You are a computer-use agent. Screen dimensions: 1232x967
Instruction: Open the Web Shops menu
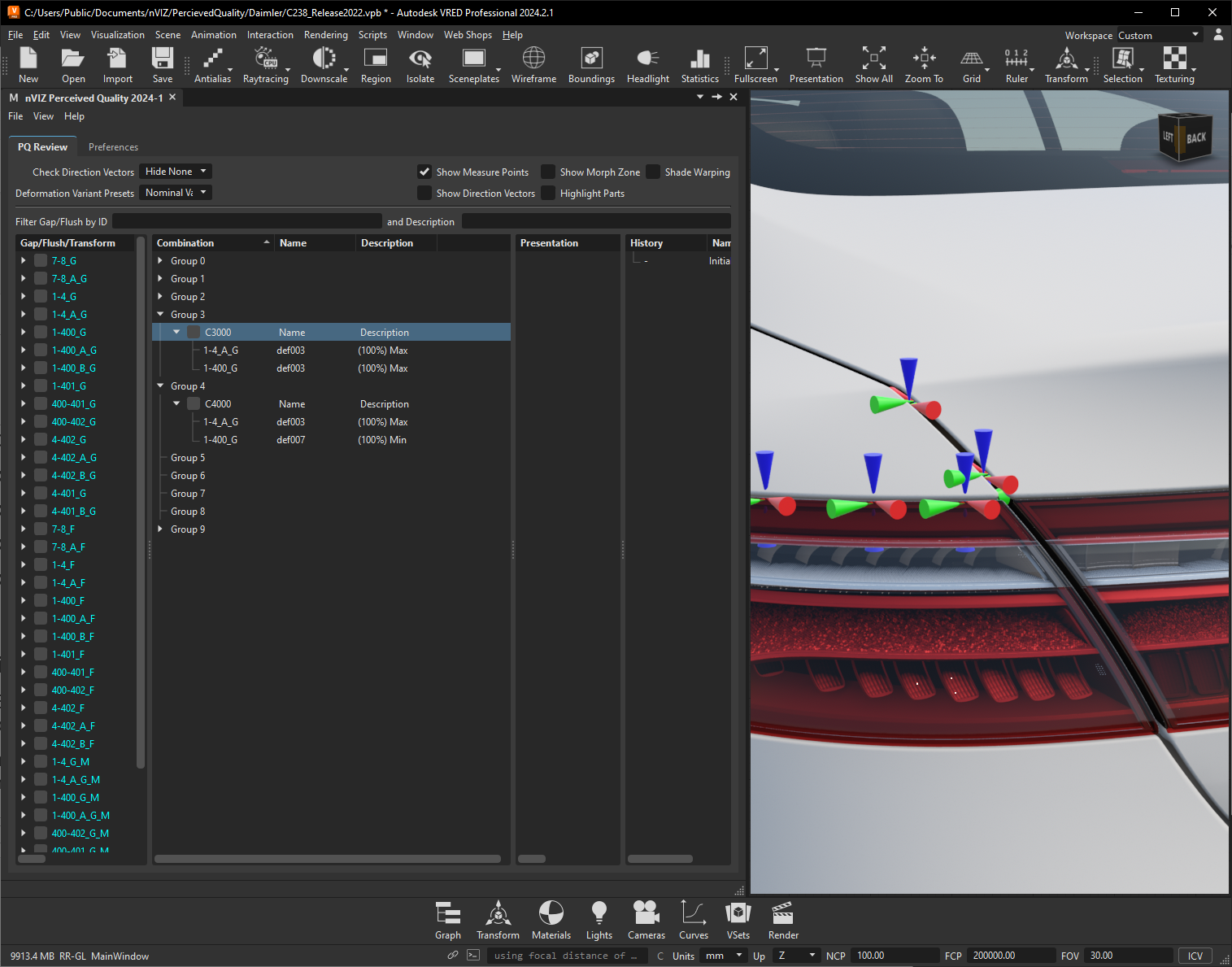(x=468, y=35)
